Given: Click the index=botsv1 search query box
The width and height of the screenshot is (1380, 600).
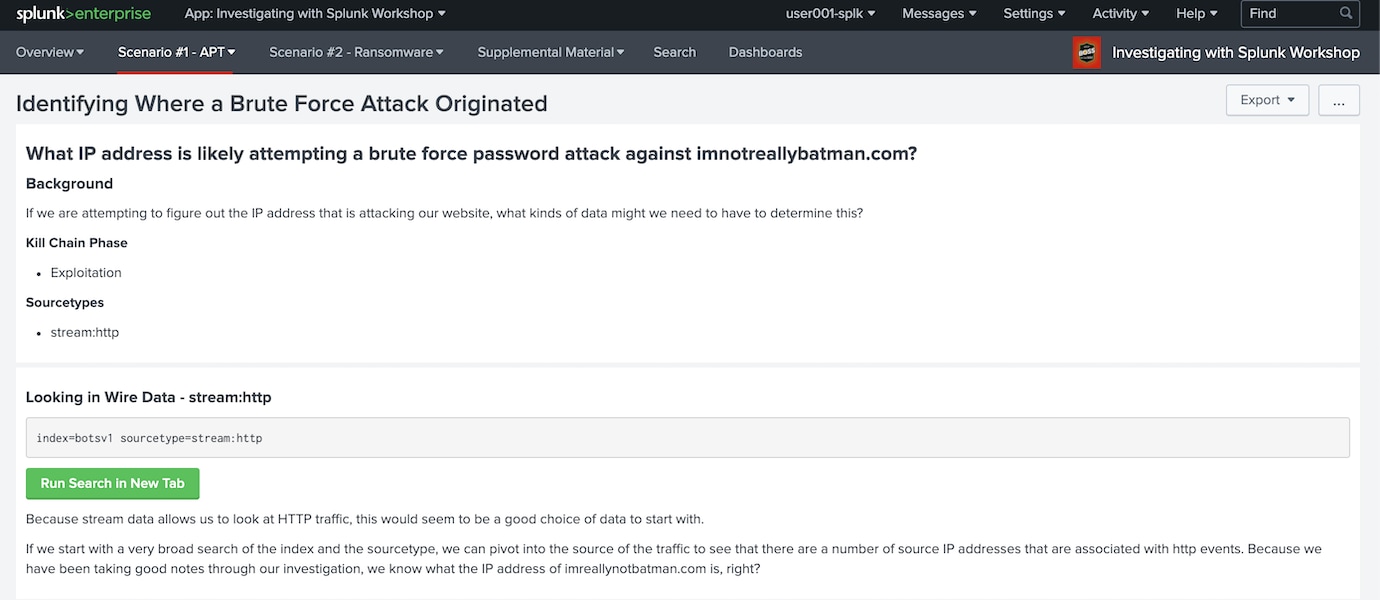Looking at the screenshot, I should 688,438.
